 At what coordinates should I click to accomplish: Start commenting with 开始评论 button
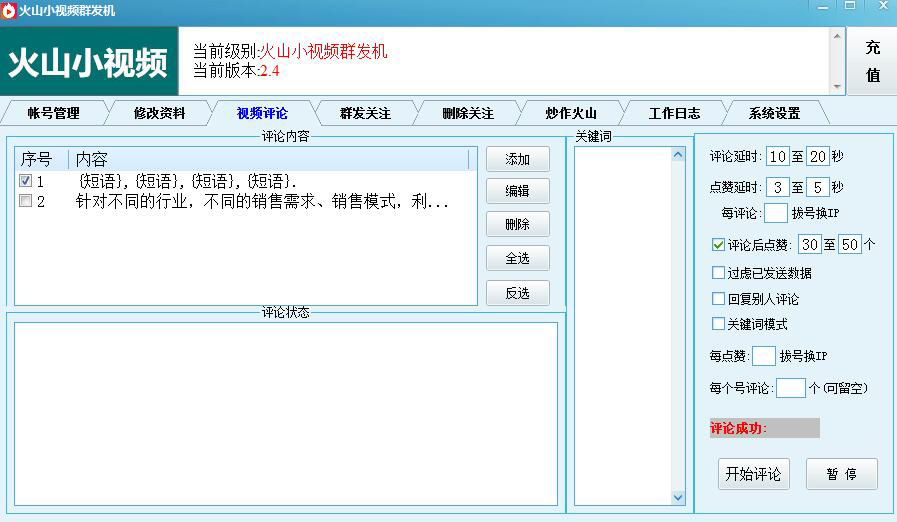click(x=753, y=474)
